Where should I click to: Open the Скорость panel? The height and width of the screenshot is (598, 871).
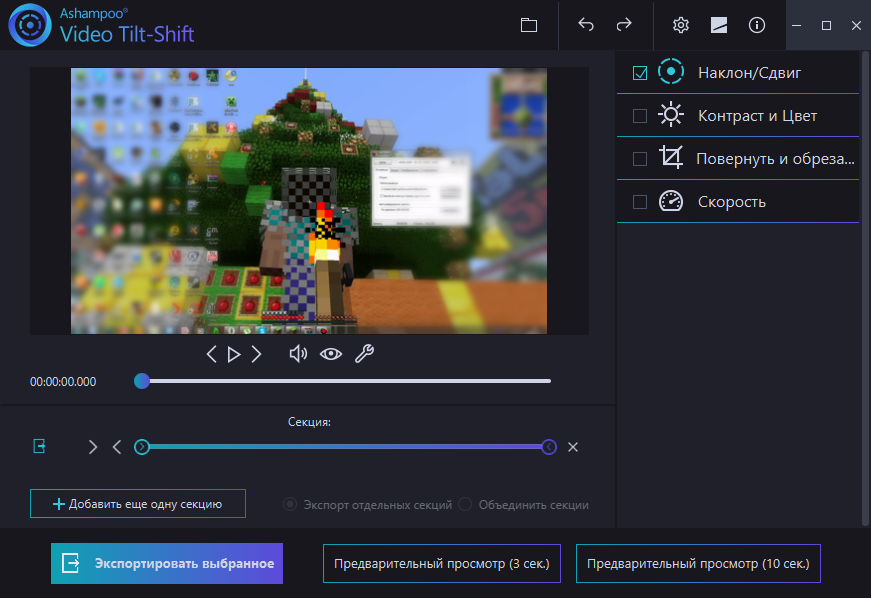[738, 202]
